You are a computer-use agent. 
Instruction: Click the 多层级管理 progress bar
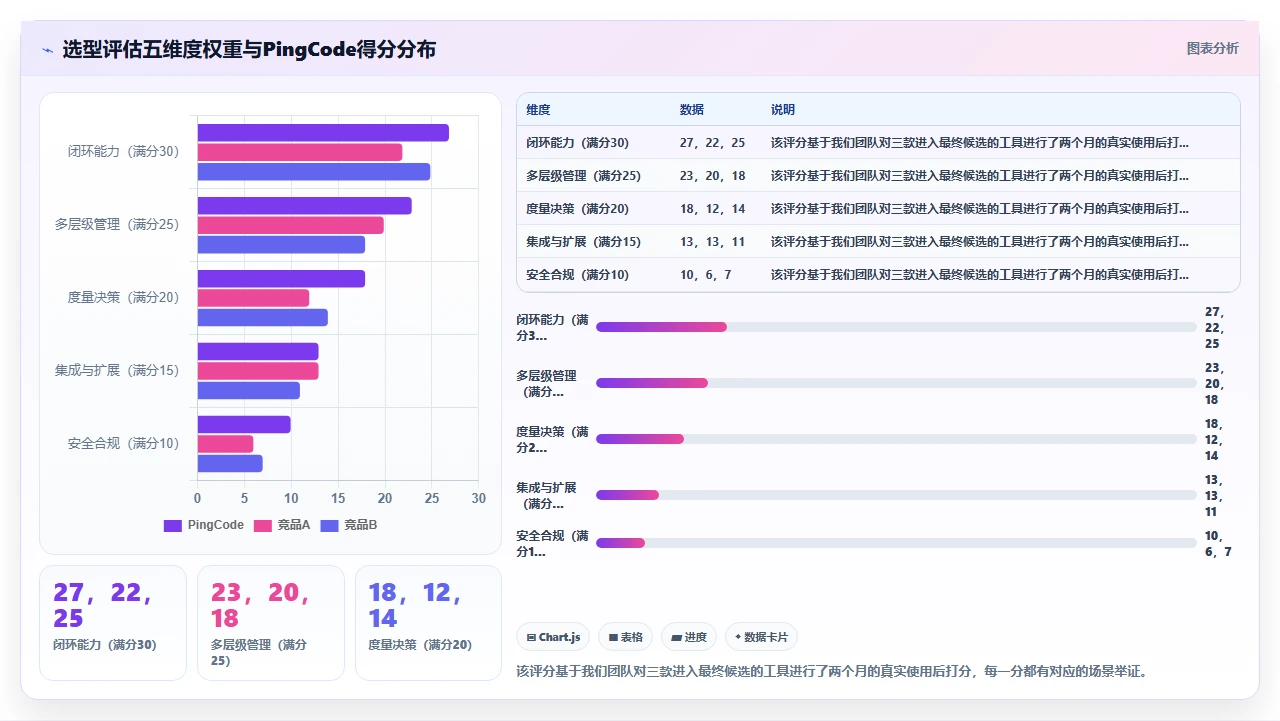(896, 383)
